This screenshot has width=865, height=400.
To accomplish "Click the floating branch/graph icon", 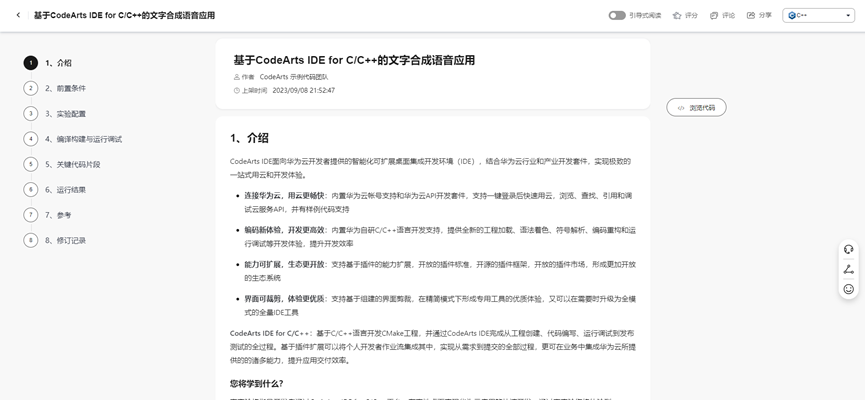I will pyautogui.click(x=848, y=269).
